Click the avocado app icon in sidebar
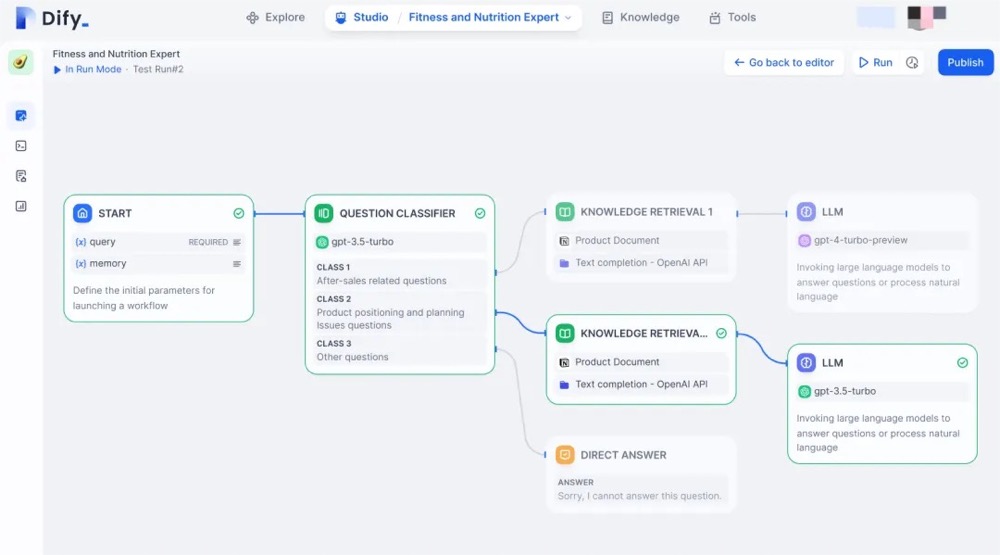Screen dimensions: 1000x555 click(20, 63)
